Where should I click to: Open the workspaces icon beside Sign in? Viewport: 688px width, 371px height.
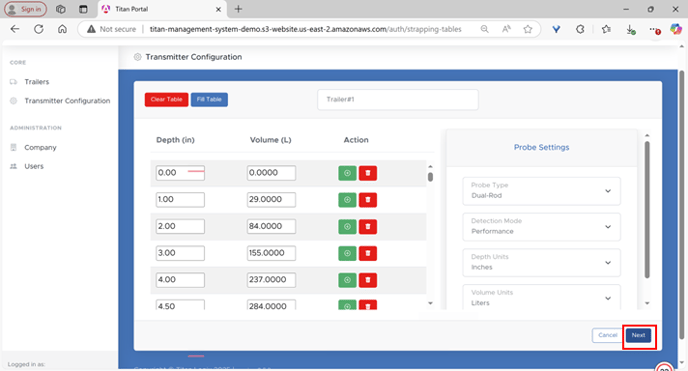point(61,9)
